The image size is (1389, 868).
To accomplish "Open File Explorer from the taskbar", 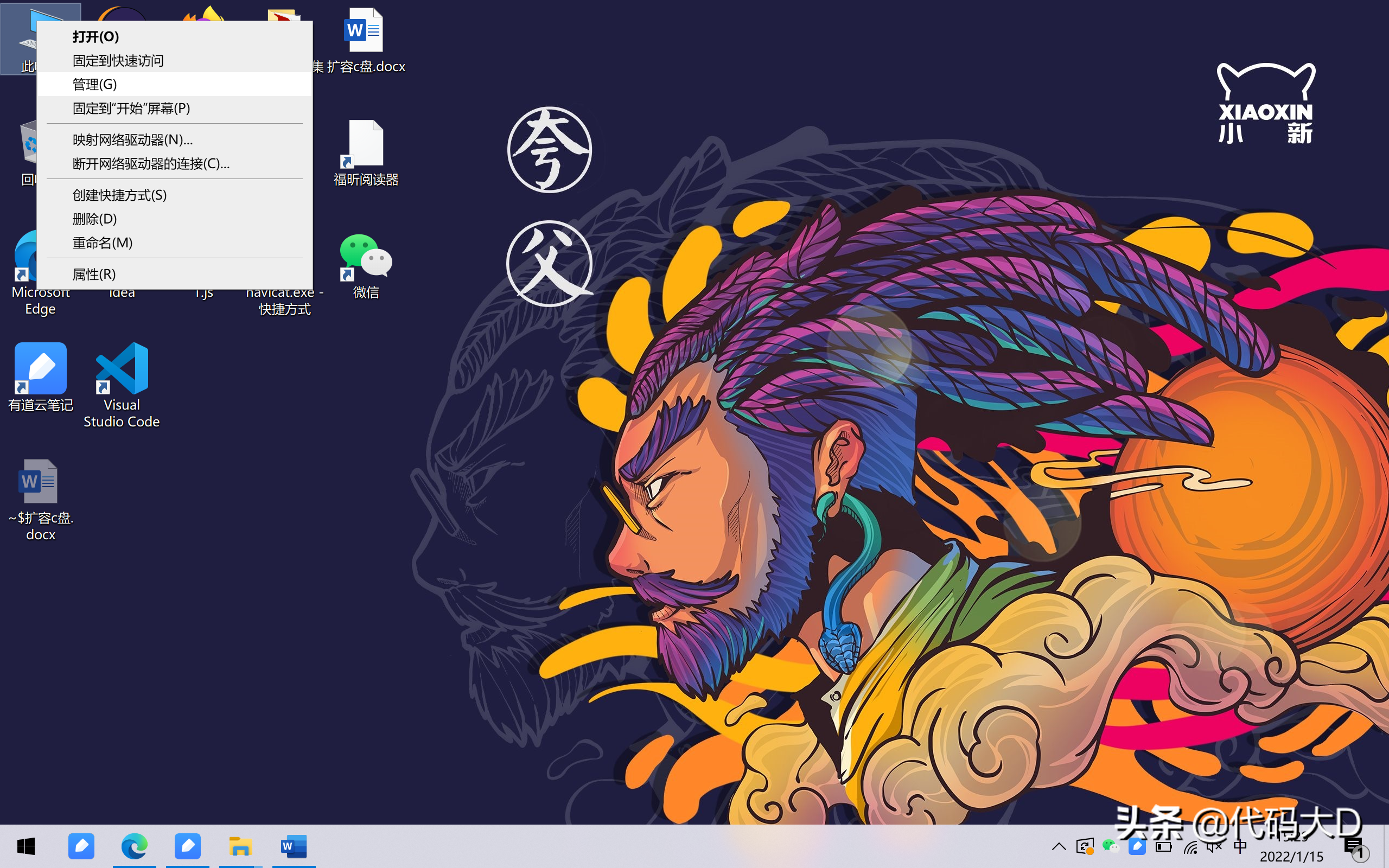I will click(240, 846).
